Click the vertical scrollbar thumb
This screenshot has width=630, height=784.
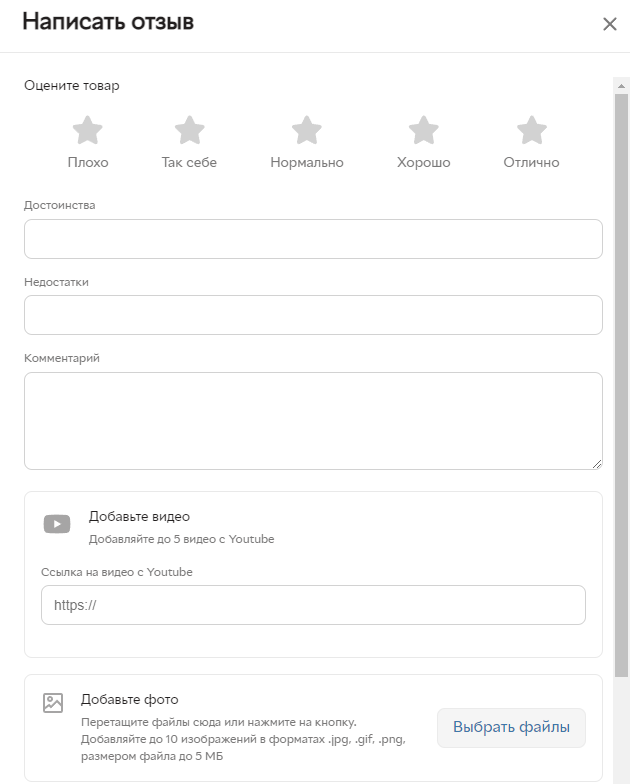(x=621, y=385)
